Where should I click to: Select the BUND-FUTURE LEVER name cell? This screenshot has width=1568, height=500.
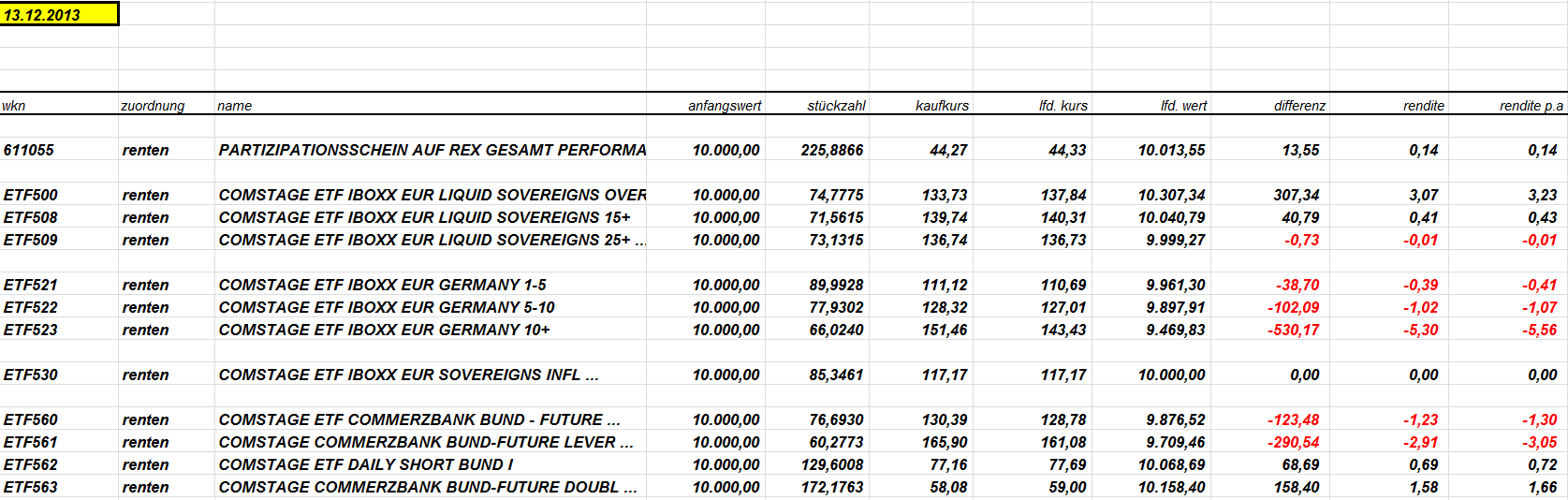click(x=431, y=441)
